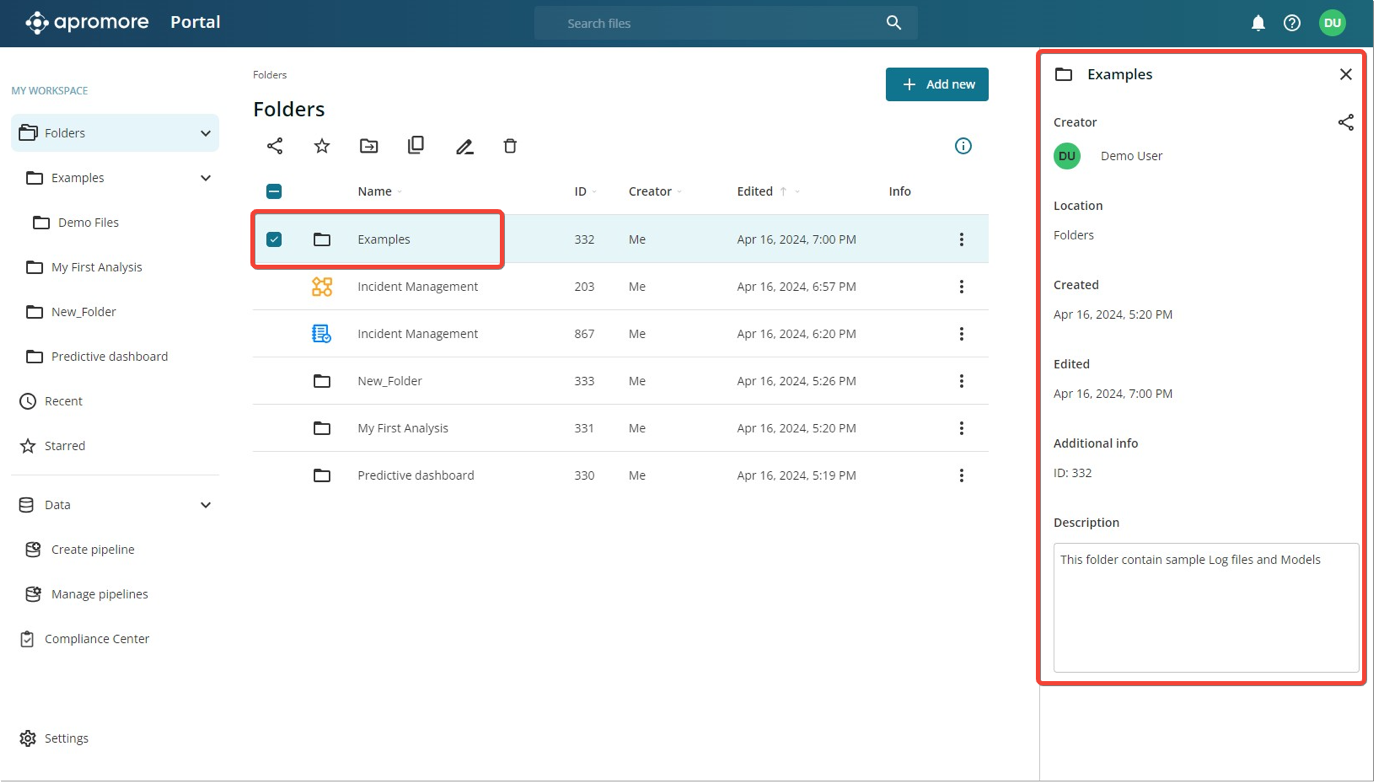This screenshot has width=1379, height=784.
Task: Collapse the Folders section in the sidebar
Action: 205,133
